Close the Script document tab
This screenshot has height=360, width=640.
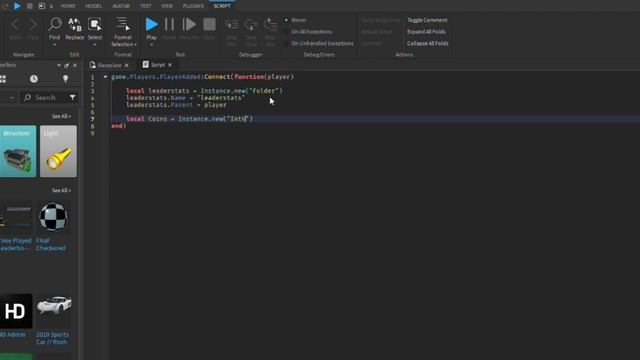[170, 65]
